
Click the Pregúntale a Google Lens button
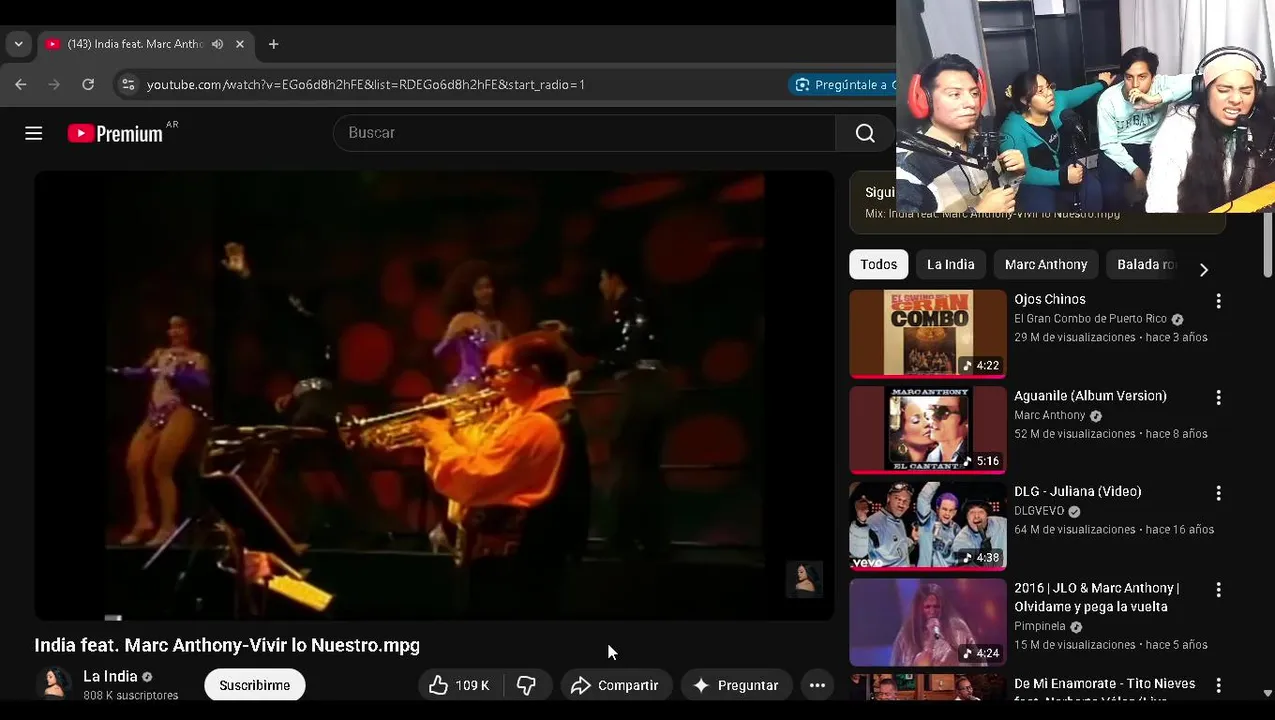tap(845, 85)
